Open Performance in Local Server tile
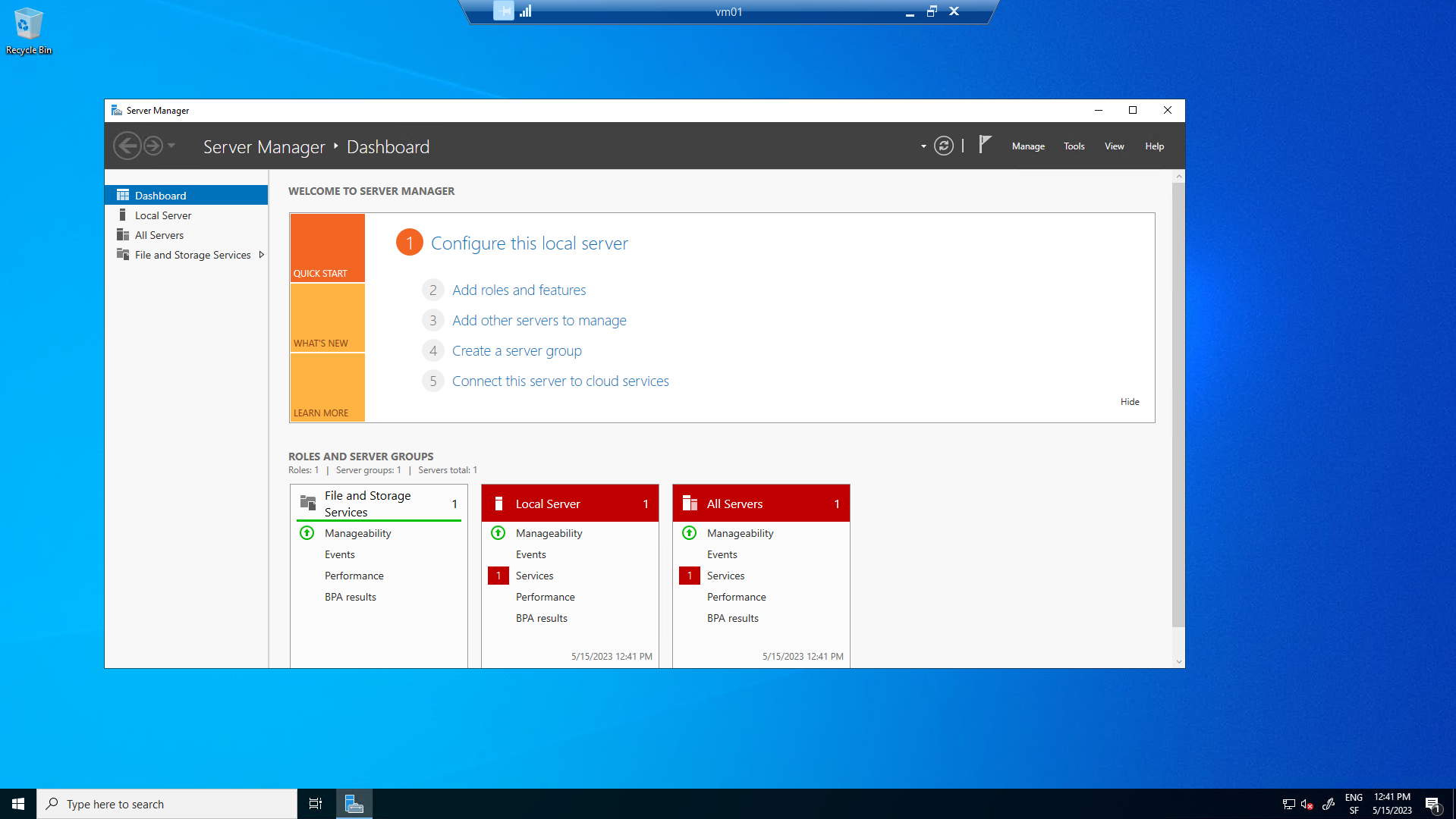1456x819 pixels. (x=546, y=597)
